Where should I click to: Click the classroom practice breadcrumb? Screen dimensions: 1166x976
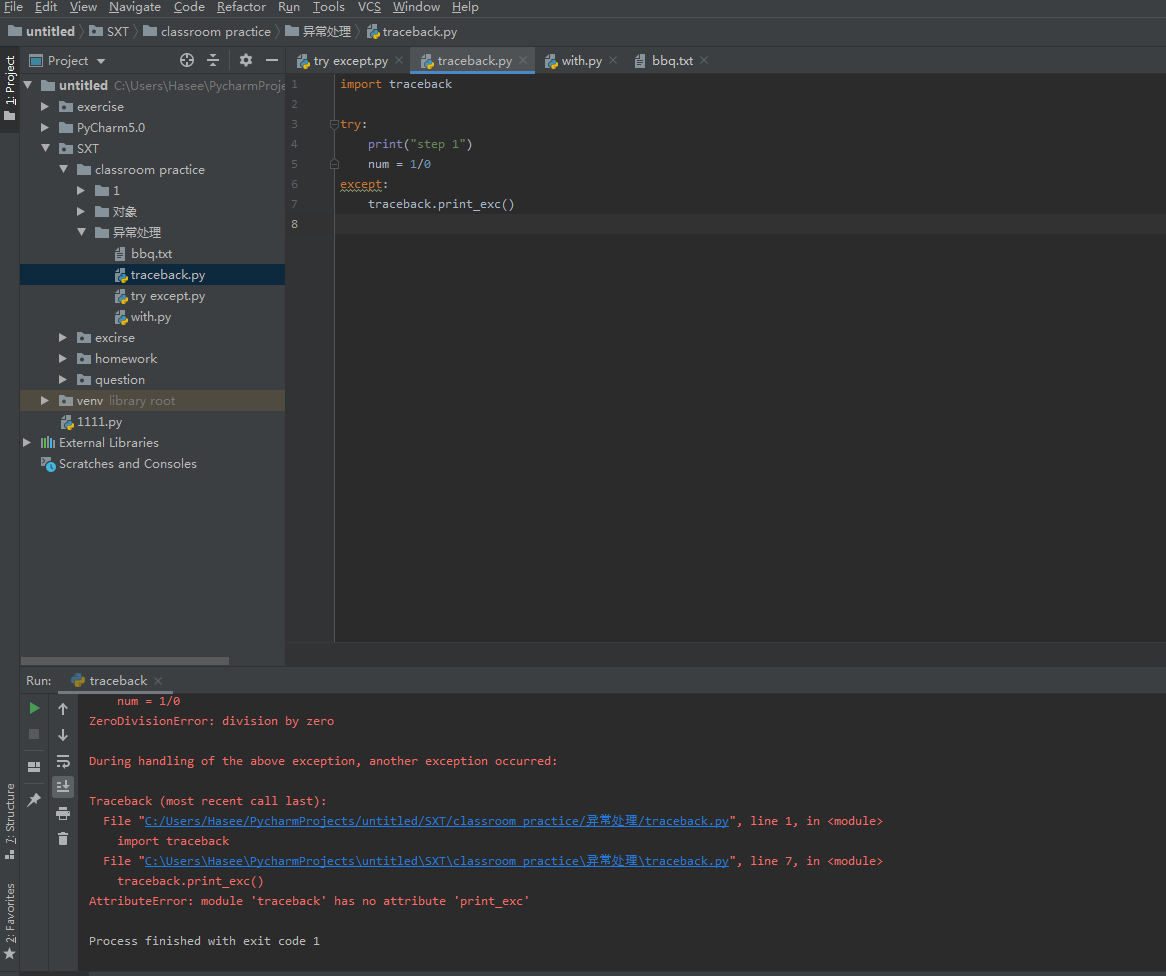[207, 31]
